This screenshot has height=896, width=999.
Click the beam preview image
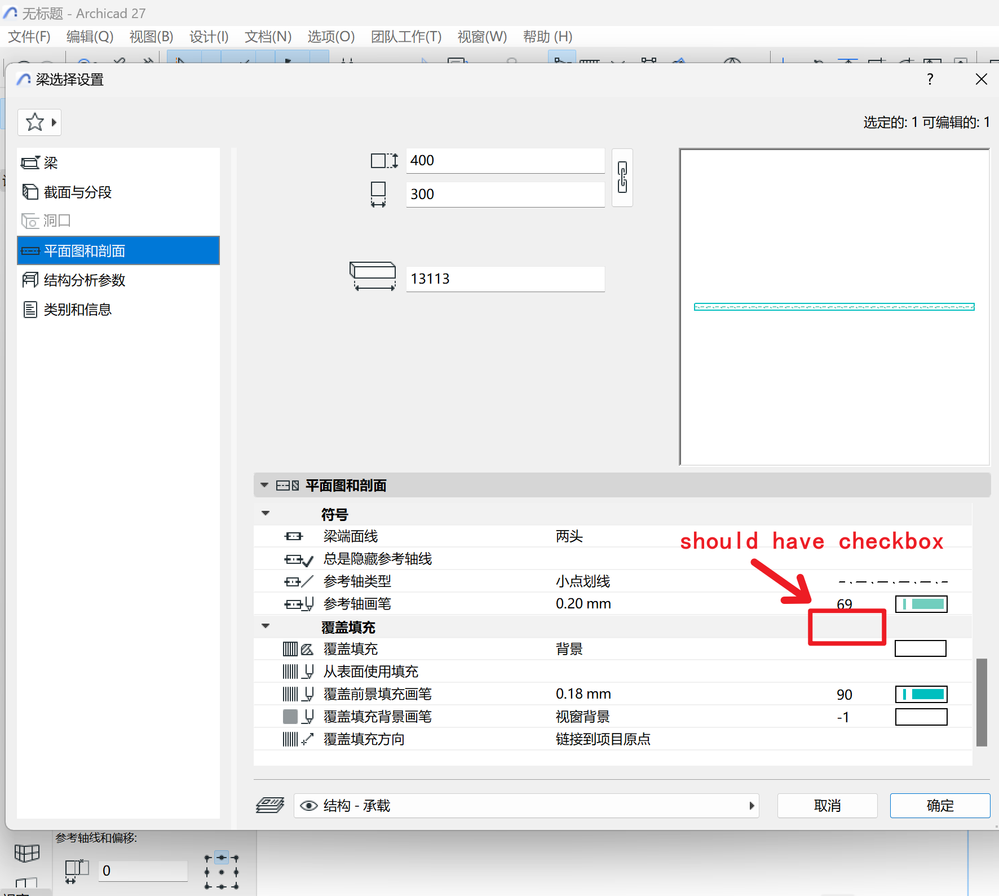click(835, 307)
